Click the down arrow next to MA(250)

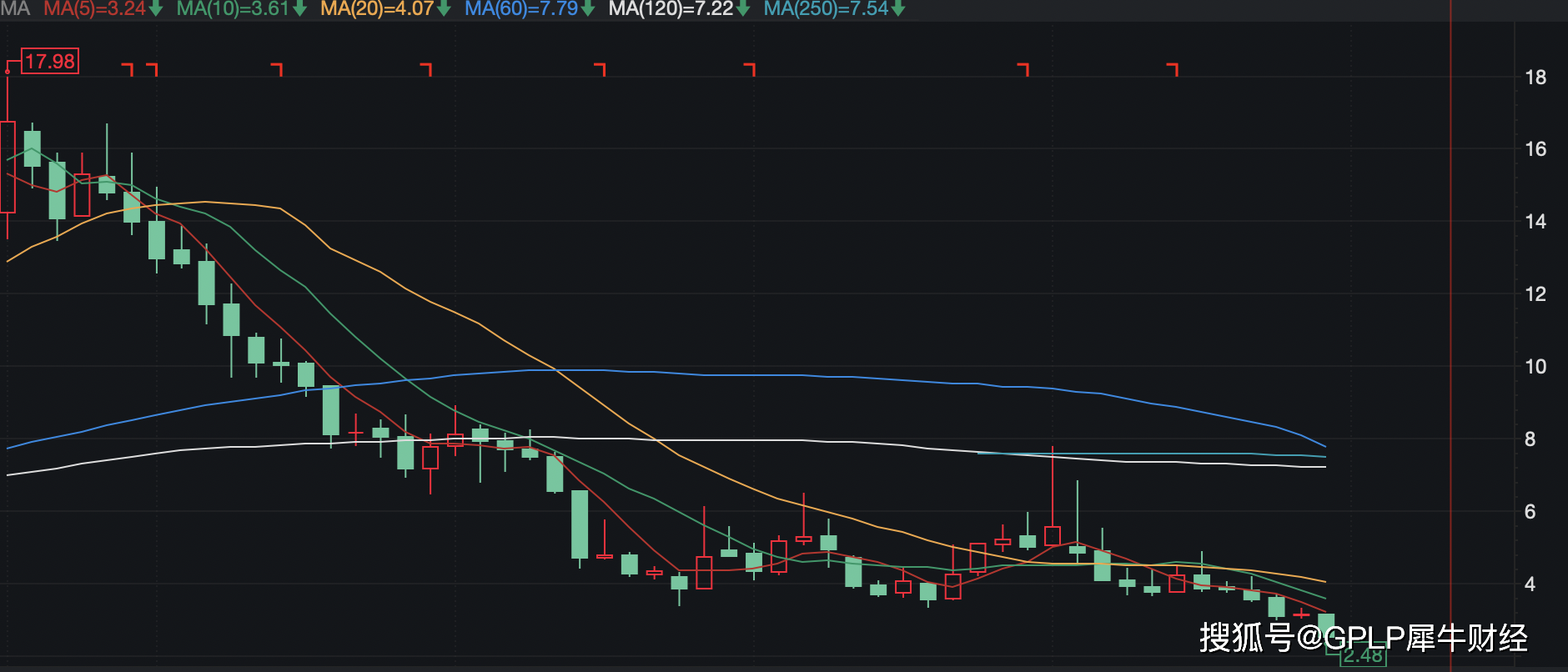point(898,10)
